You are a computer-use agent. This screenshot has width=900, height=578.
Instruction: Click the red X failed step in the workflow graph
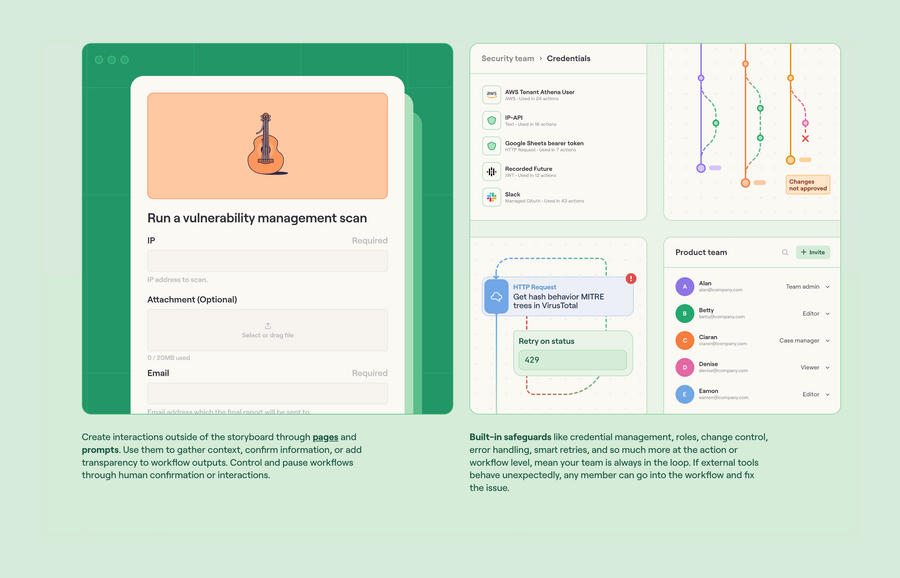pos(805,138)
